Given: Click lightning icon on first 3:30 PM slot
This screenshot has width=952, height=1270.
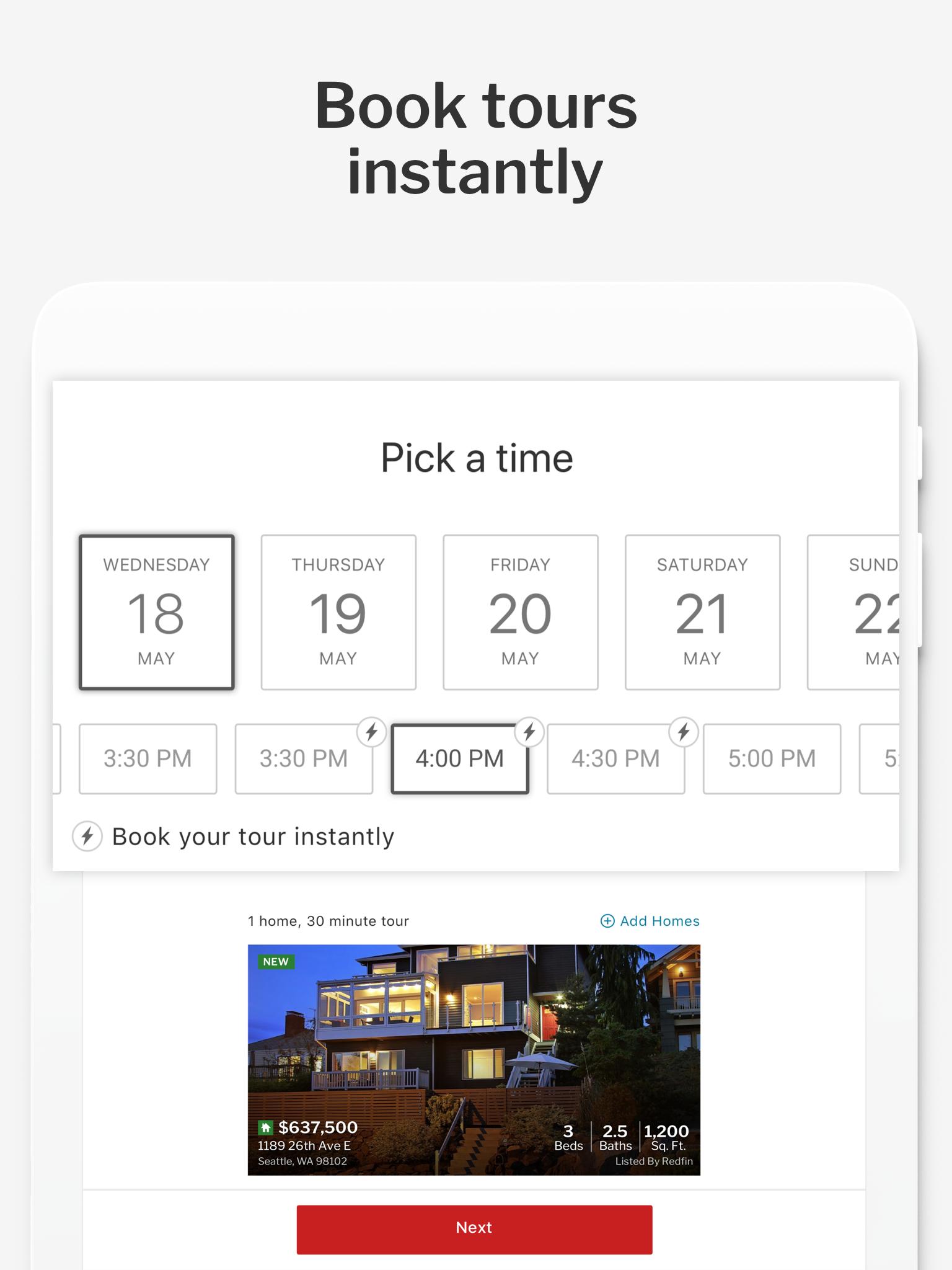Looking at the screenshot, I should pos(372,732).
